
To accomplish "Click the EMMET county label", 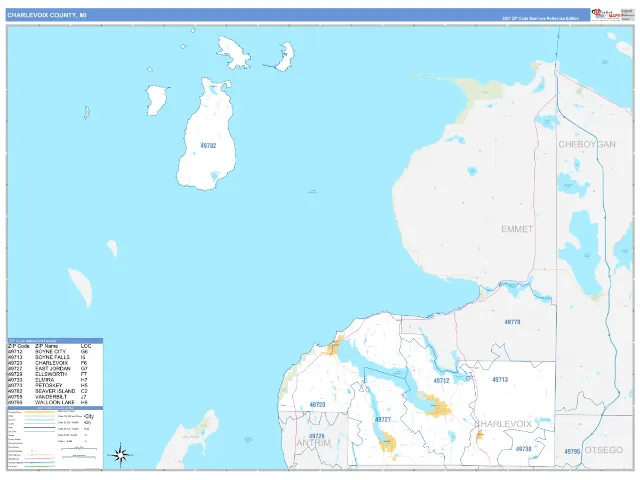I will coord(517,229).
